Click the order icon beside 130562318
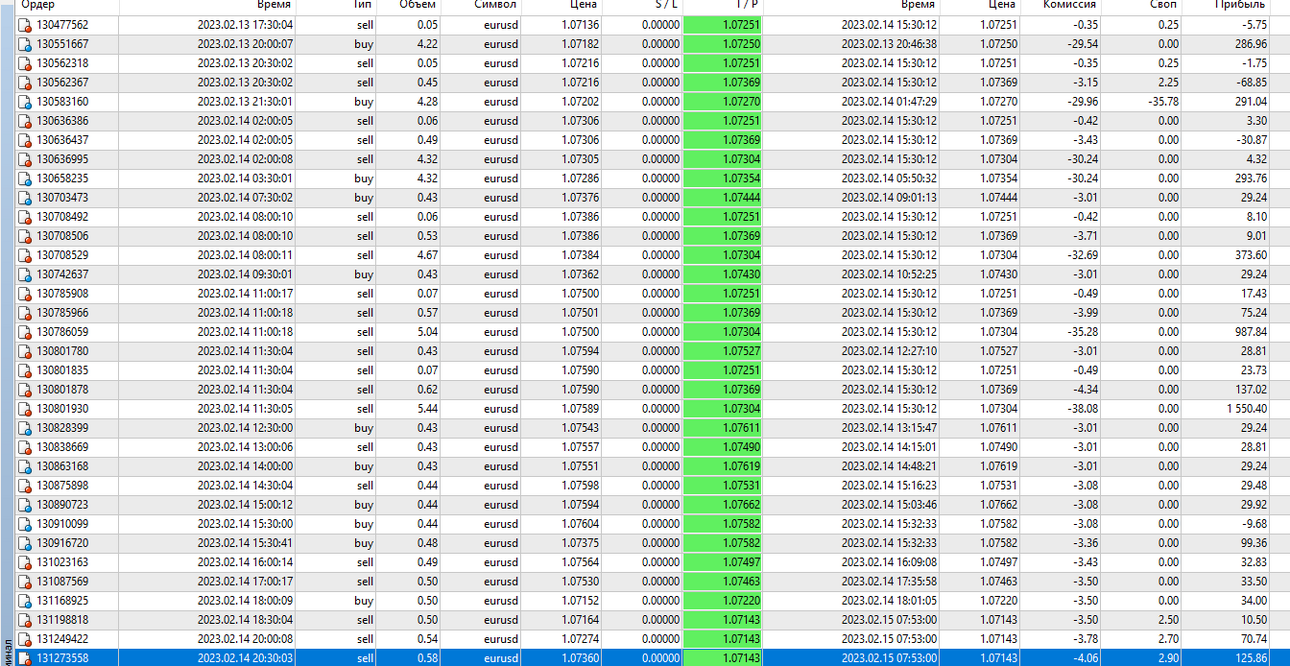Image resolution: width=1290 pixels, height=666 pixels. [26, 63]
